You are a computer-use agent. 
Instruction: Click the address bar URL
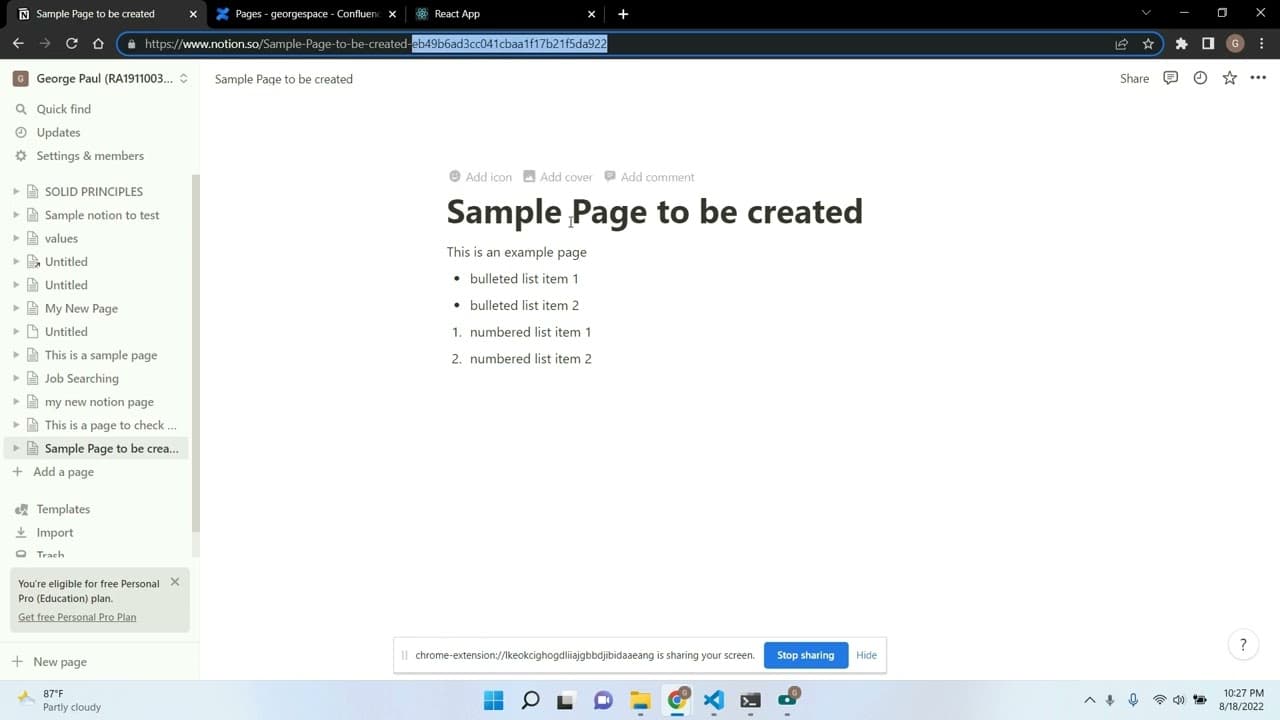click(x=375, y=44)
